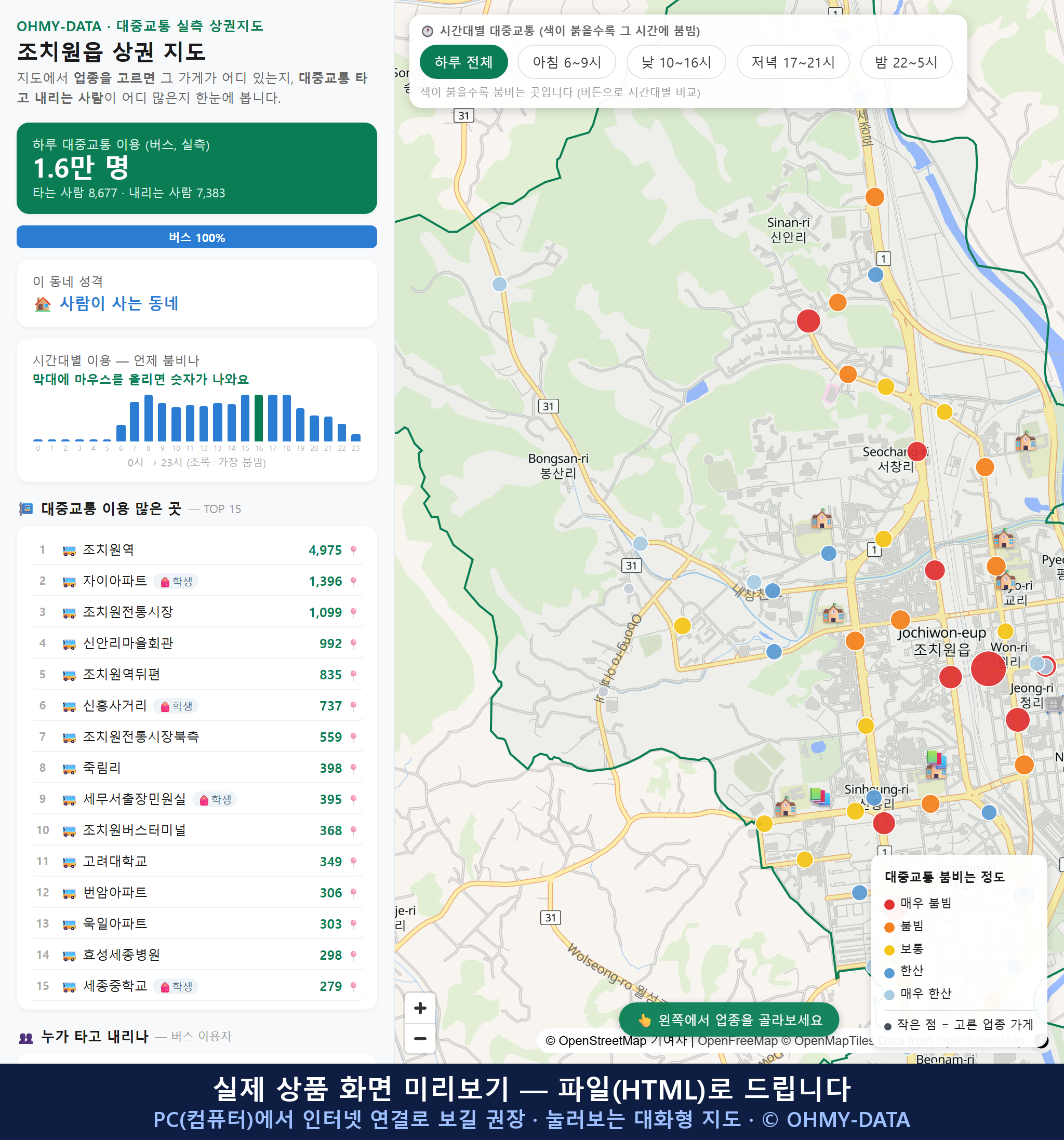This screenshot has height=1140, width=1064.
Task: Click the green 16시 peak bar in chart
Action: coord(259,418)
